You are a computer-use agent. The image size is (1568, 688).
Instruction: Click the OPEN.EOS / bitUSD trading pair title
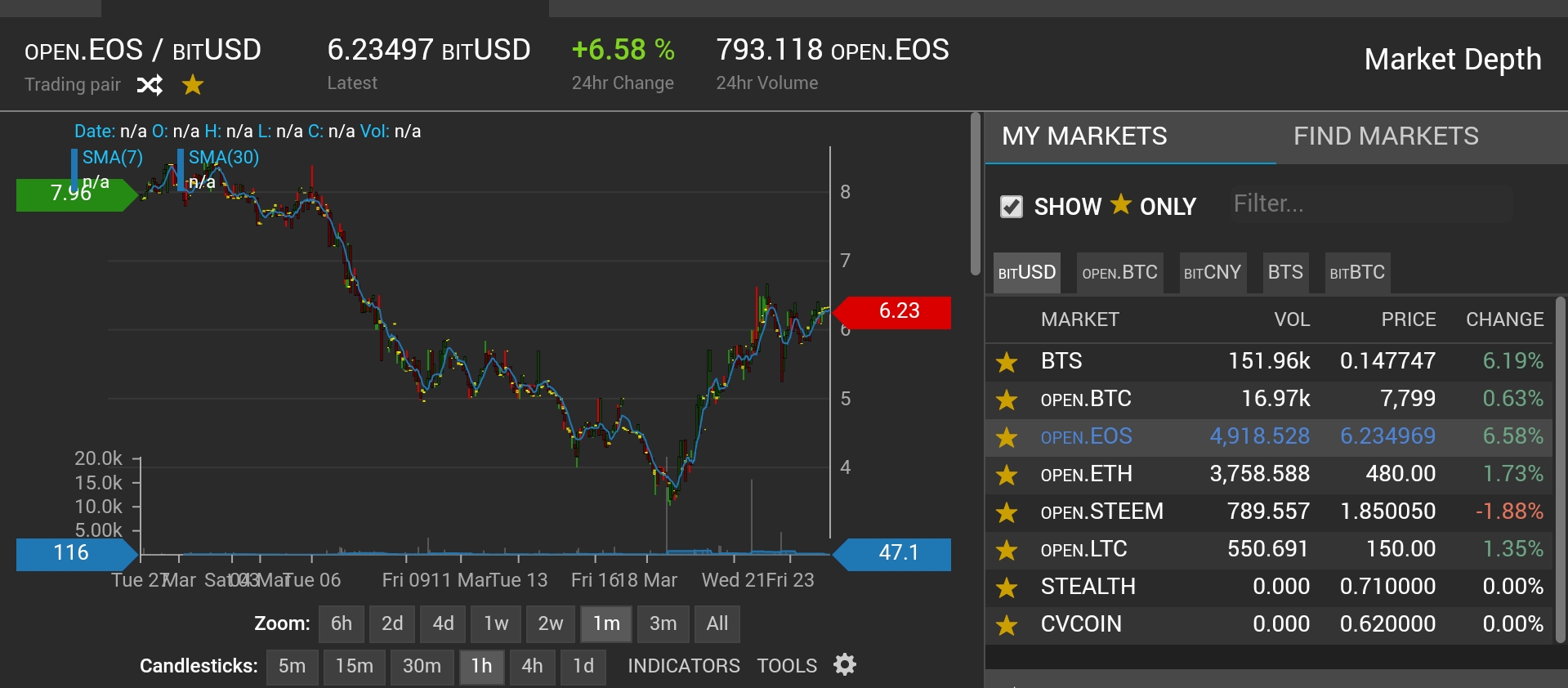[x=143, y=50]
